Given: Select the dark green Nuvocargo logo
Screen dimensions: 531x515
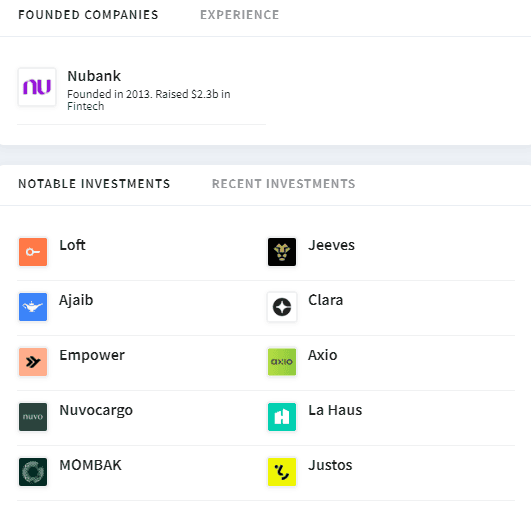Looking at the screenshot, I should point(33,417).
